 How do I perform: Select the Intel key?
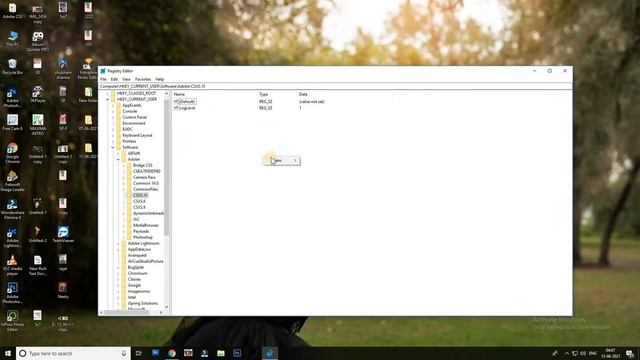[x=131, y=298]
